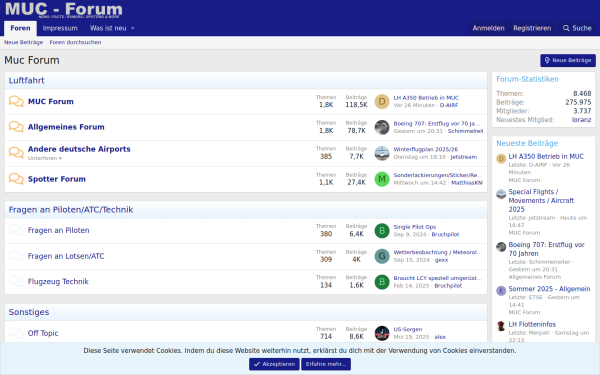
Task: Open the Allgemeines Forum board
Action: (66, 127)
